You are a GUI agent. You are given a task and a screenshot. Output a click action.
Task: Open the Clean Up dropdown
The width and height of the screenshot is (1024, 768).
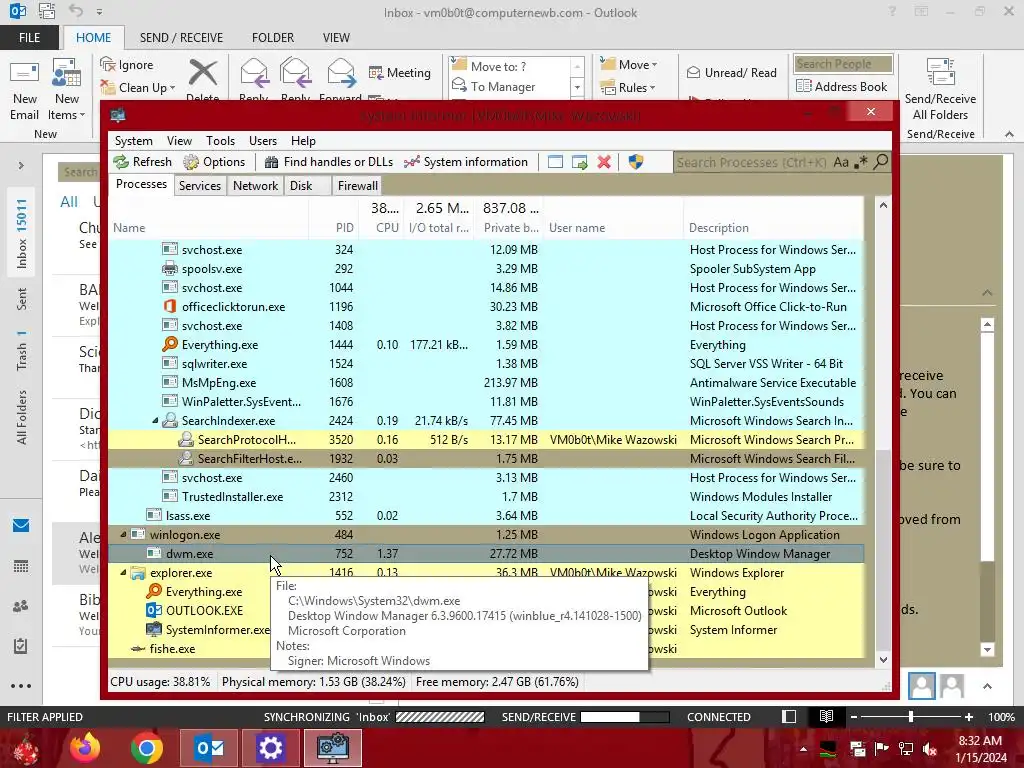138,87
